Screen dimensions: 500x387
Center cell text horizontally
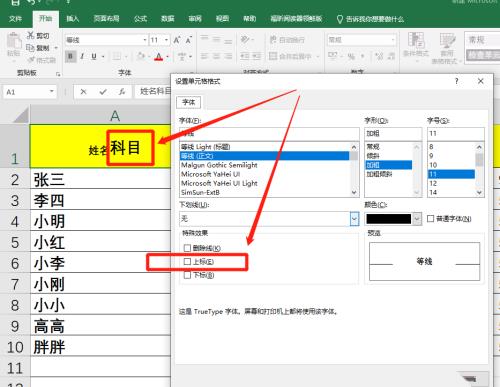(216, 56)
